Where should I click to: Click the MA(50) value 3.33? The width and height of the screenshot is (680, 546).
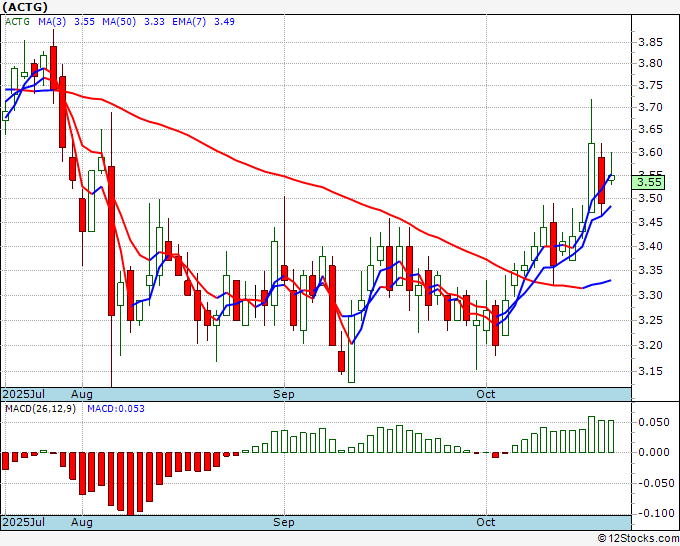[154, 21]
